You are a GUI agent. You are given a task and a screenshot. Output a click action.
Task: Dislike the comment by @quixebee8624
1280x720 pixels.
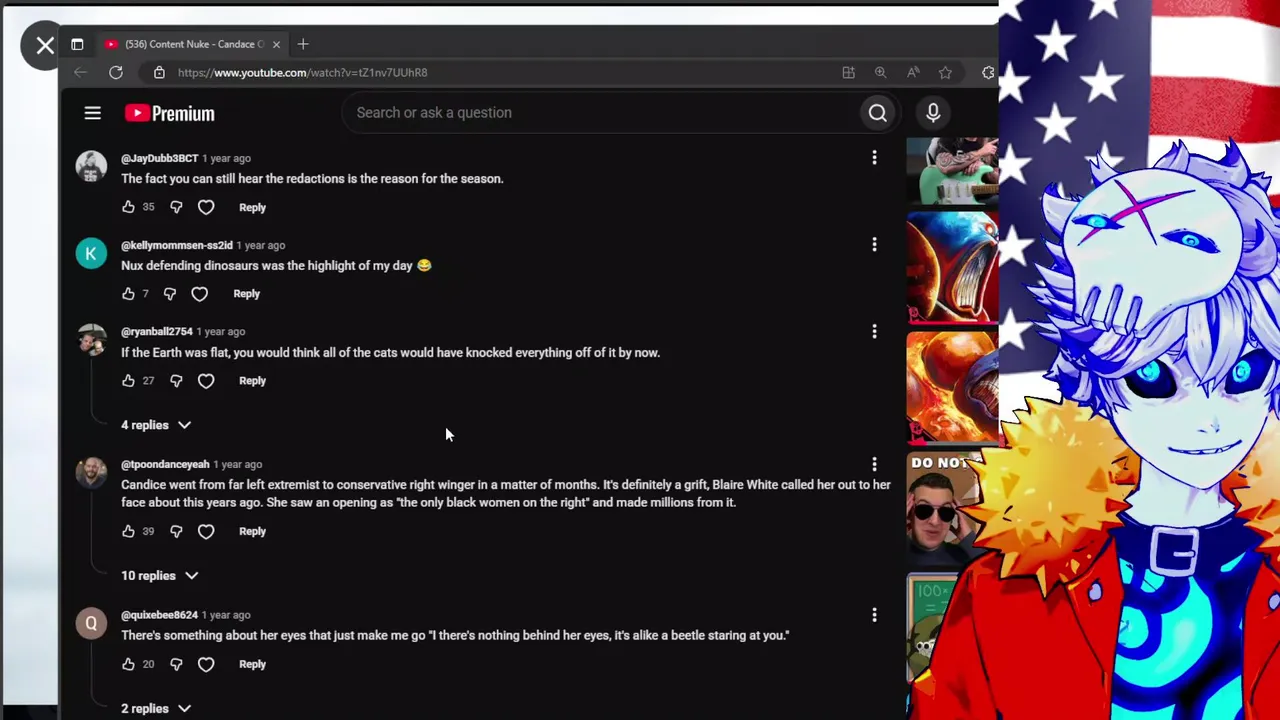176,664
